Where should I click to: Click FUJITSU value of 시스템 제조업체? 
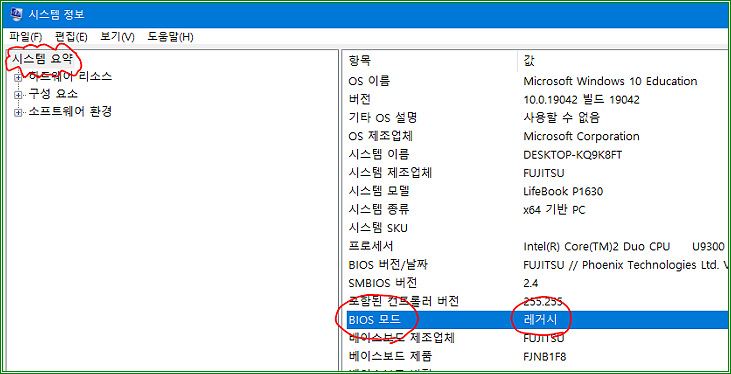pos(544,173)
